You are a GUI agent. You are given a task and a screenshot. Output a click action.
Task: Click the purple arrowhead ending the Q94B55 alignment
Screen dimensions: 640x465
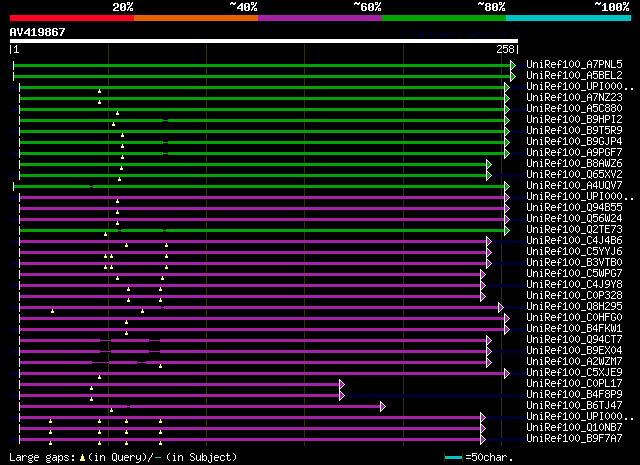pyautogui.click(x=507, y=209)
